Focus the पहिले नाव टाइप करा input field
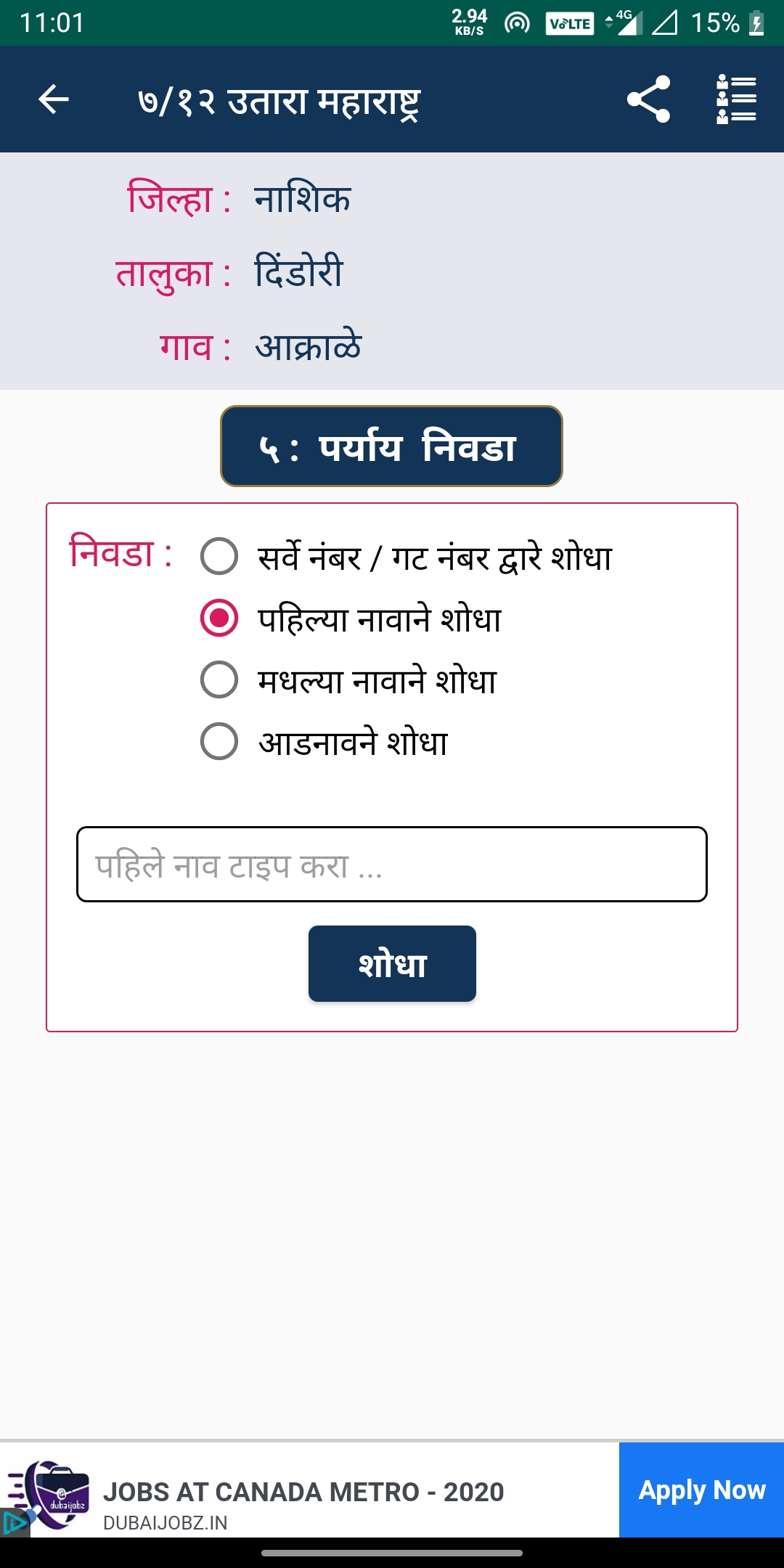 pos(392,864)
